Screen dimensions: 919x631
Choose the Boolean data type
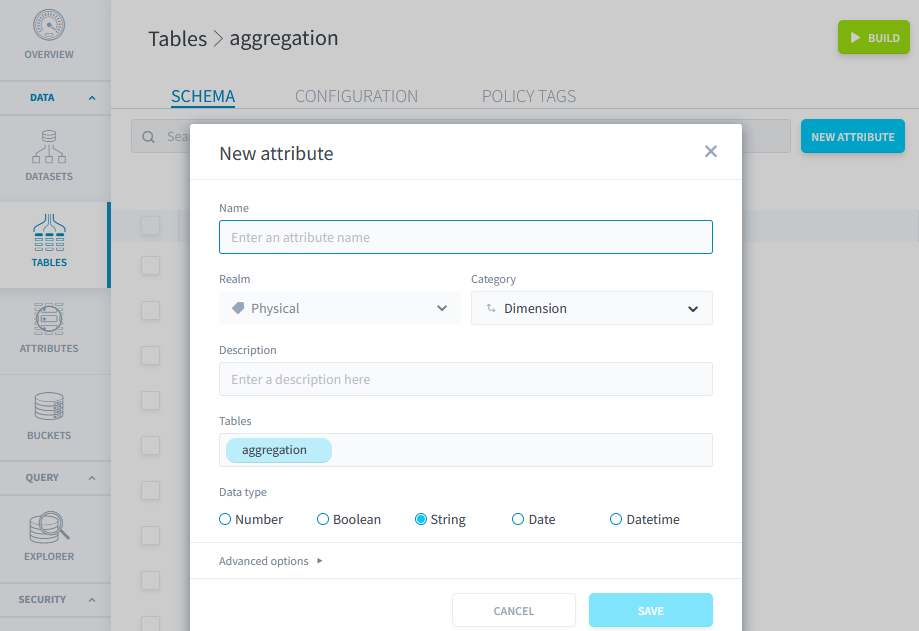coord(323,519)
